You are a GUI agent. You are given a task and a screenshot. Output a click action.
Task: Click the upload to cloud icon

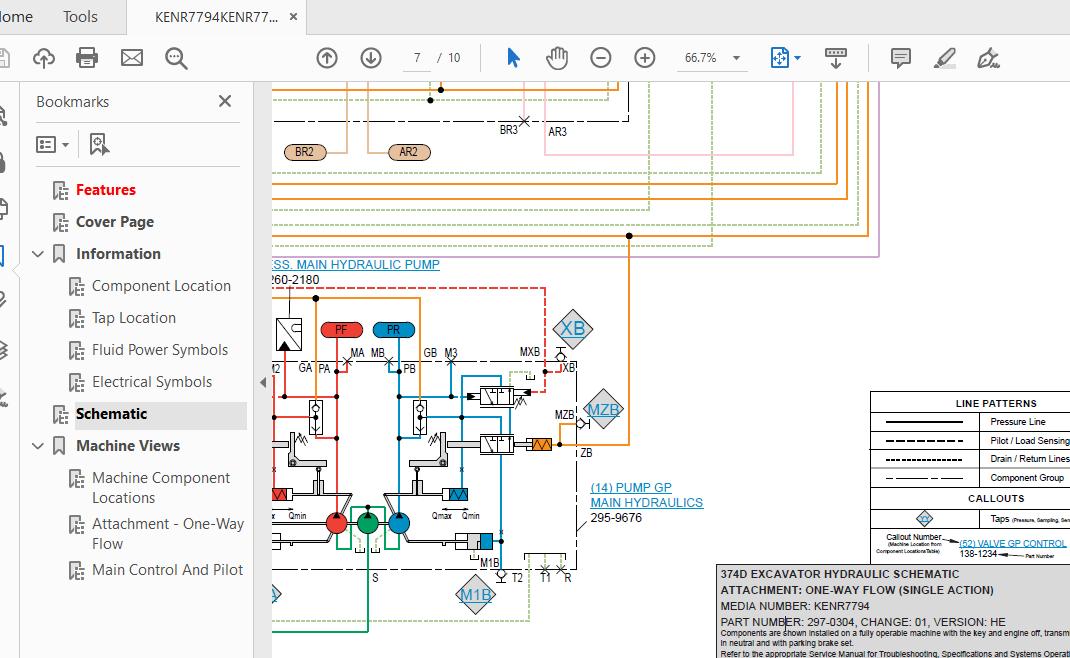click(x=44, y=58)
